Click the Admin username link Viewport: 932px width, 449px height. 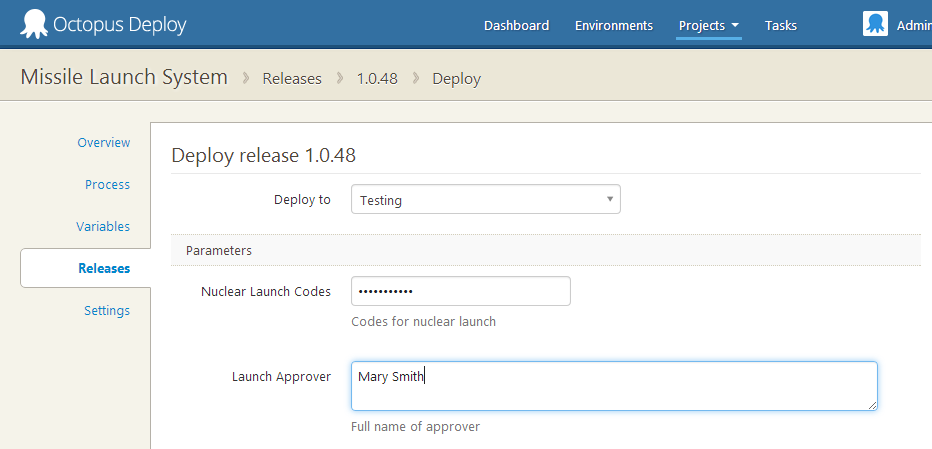[914, 26]
